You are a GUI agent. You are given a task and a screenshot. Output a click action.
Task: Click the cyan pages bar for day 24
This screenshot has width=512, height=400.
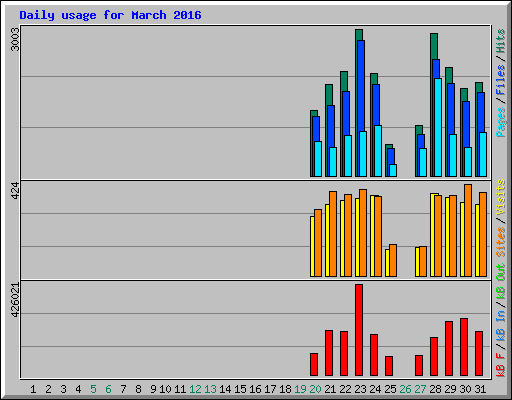(378, 151)
